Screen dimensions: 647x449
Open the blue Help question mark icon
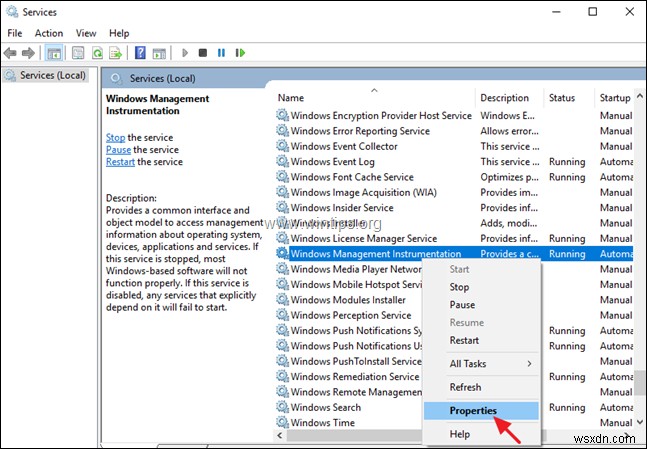(140, 53)
